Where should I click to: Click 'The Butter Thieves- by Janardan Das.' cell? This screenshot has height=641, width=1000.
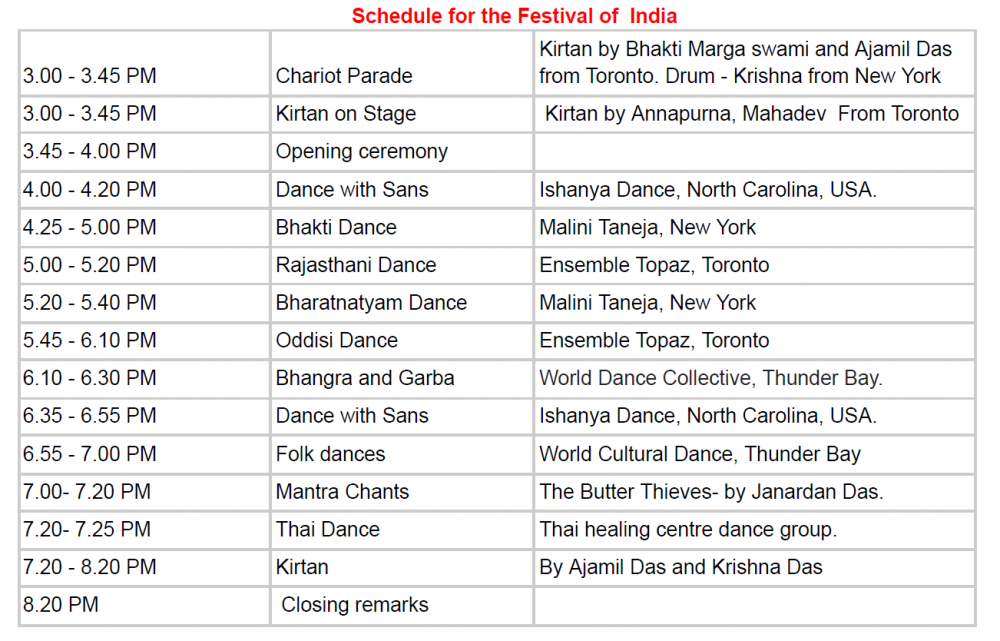pos(754,492)
